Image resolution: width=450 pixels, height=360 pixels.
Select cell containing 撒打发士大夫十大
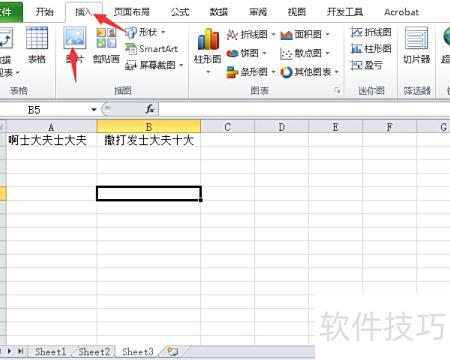(149, 140)
